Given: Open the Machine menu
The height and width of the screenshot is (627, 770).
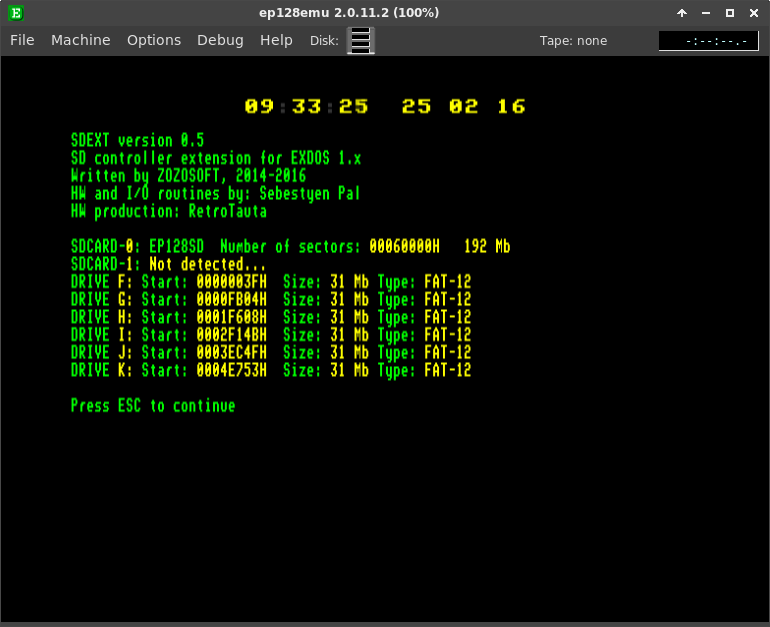Looking at the screenshot, I should [x=81, y=40].
